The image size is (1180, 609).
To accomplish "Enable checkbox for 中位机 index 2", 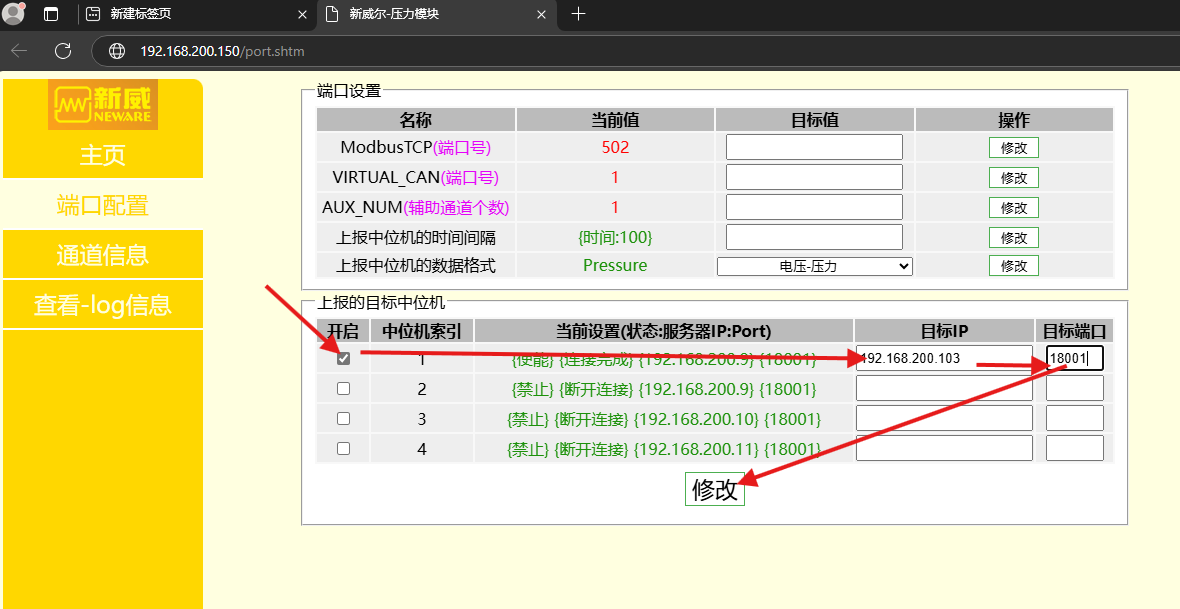I will click(x=343, y=388).
